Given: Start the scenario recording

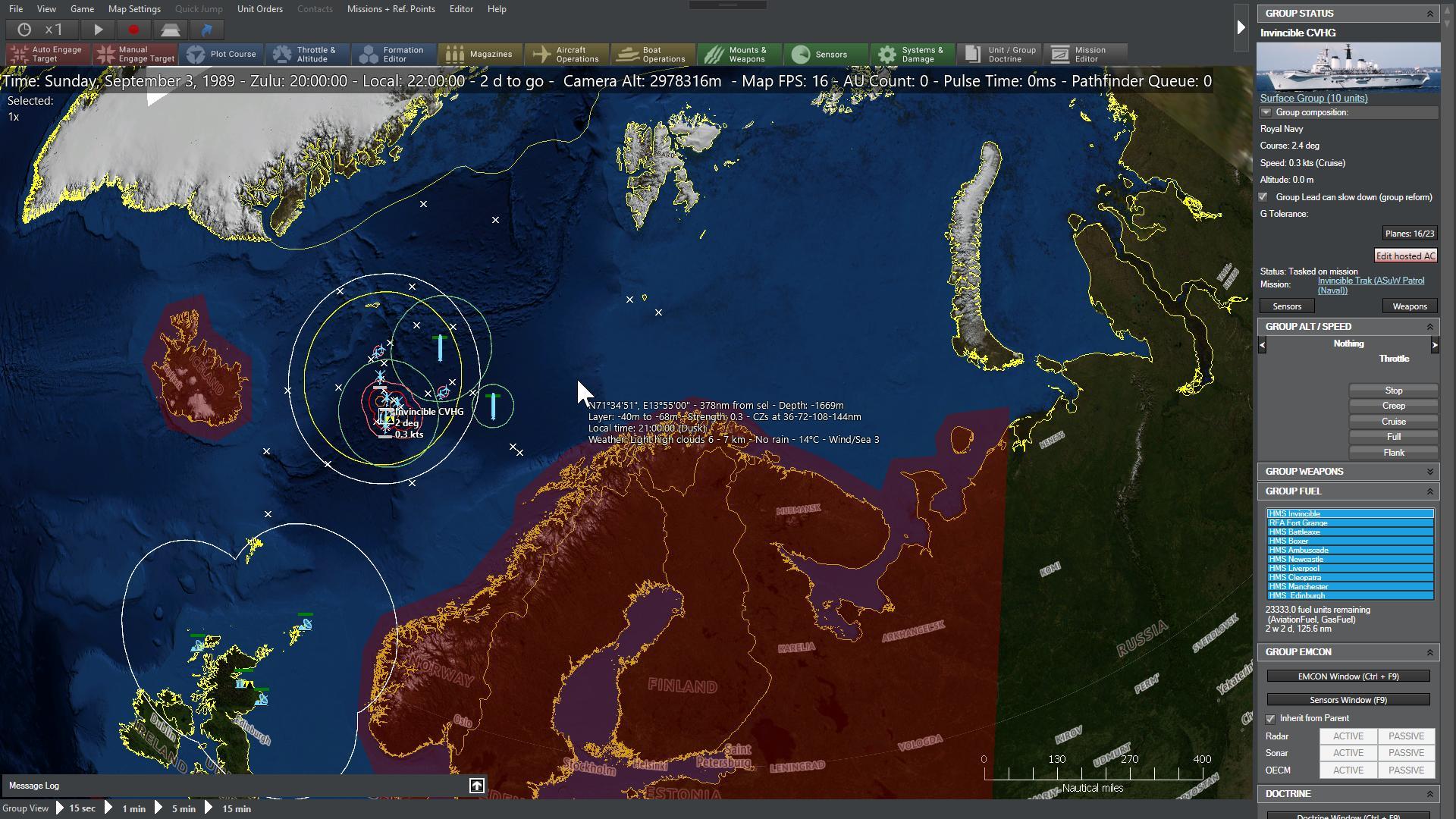Looking at the screenshot, I should click(x=135, y=30).
